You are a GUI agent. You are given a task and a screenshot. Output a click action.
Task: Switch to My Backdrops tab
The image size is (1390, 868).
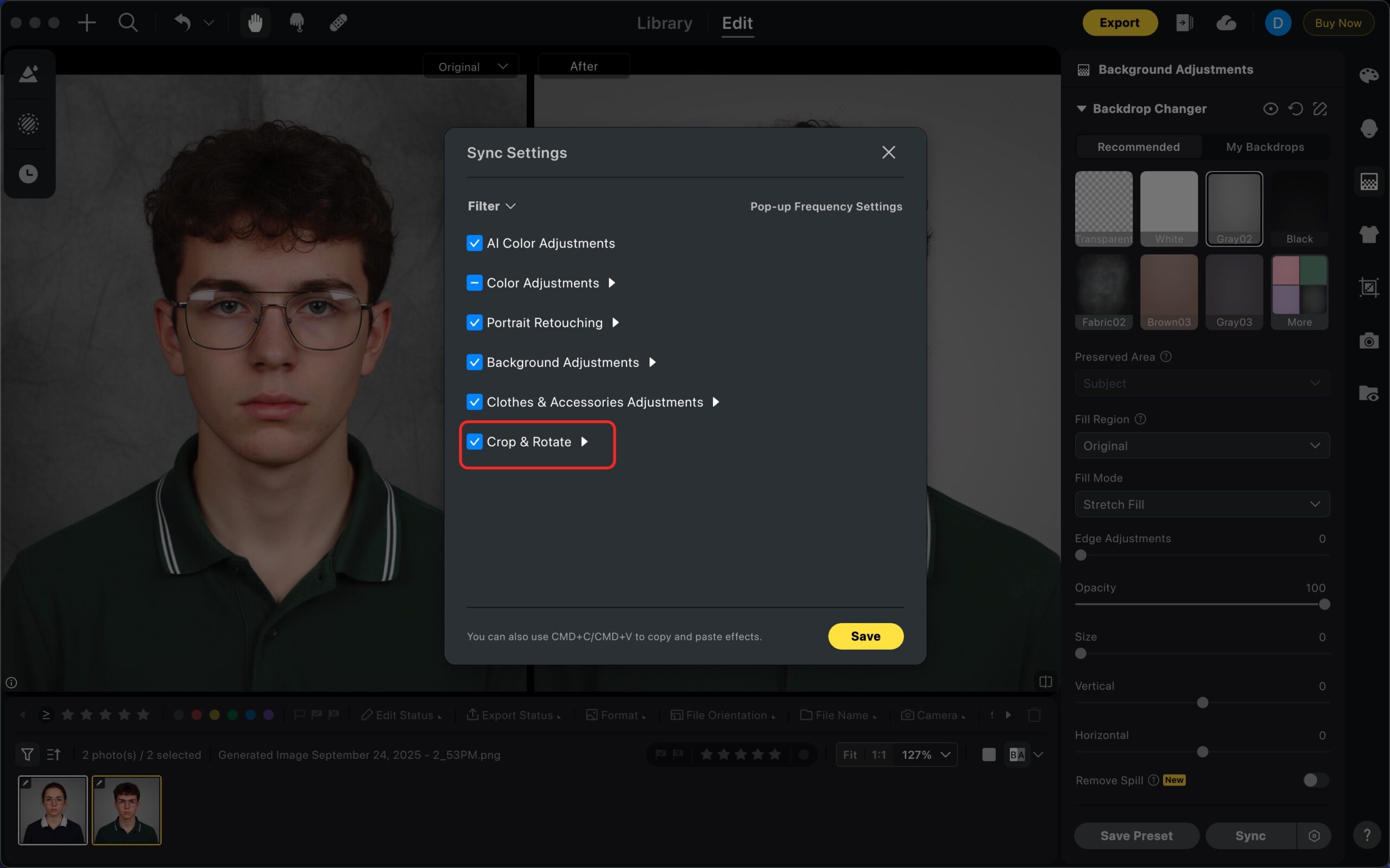tap(1265, 147)
